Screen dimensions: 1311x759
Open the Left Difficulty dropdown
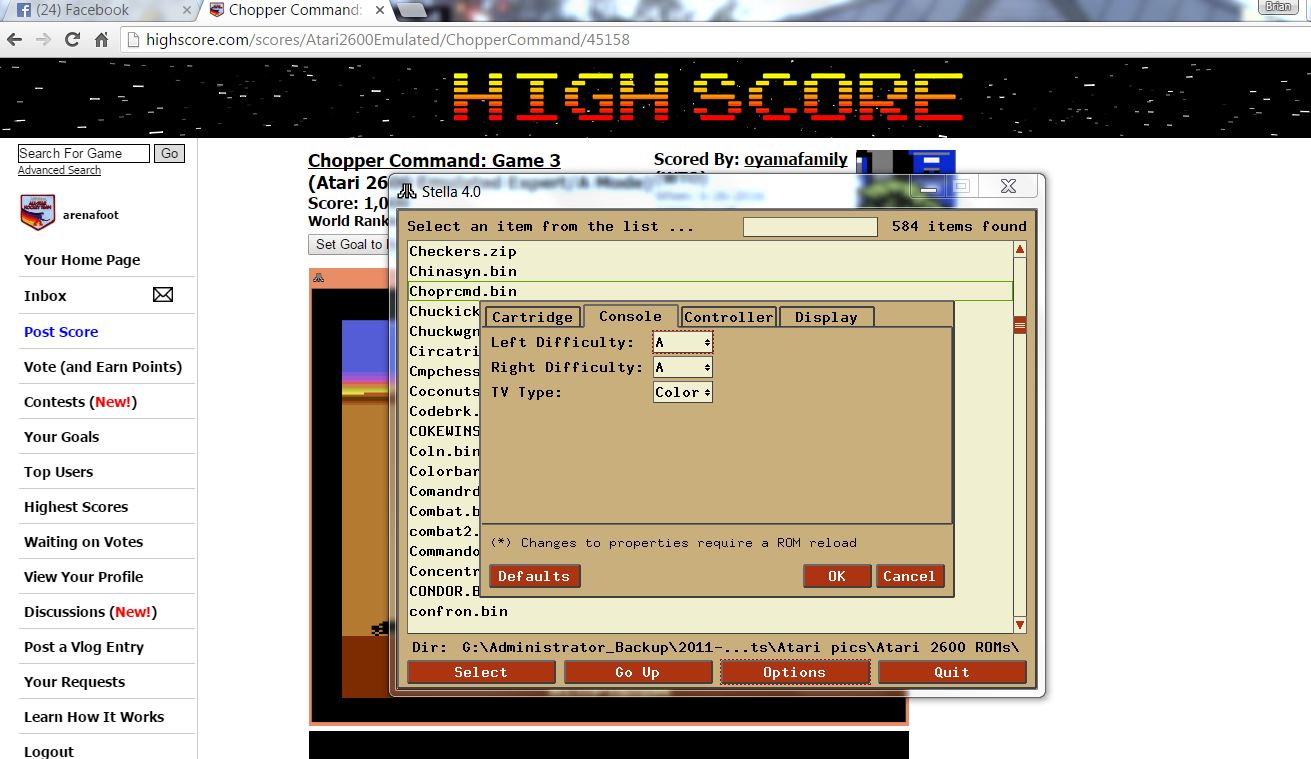[683, 342]
